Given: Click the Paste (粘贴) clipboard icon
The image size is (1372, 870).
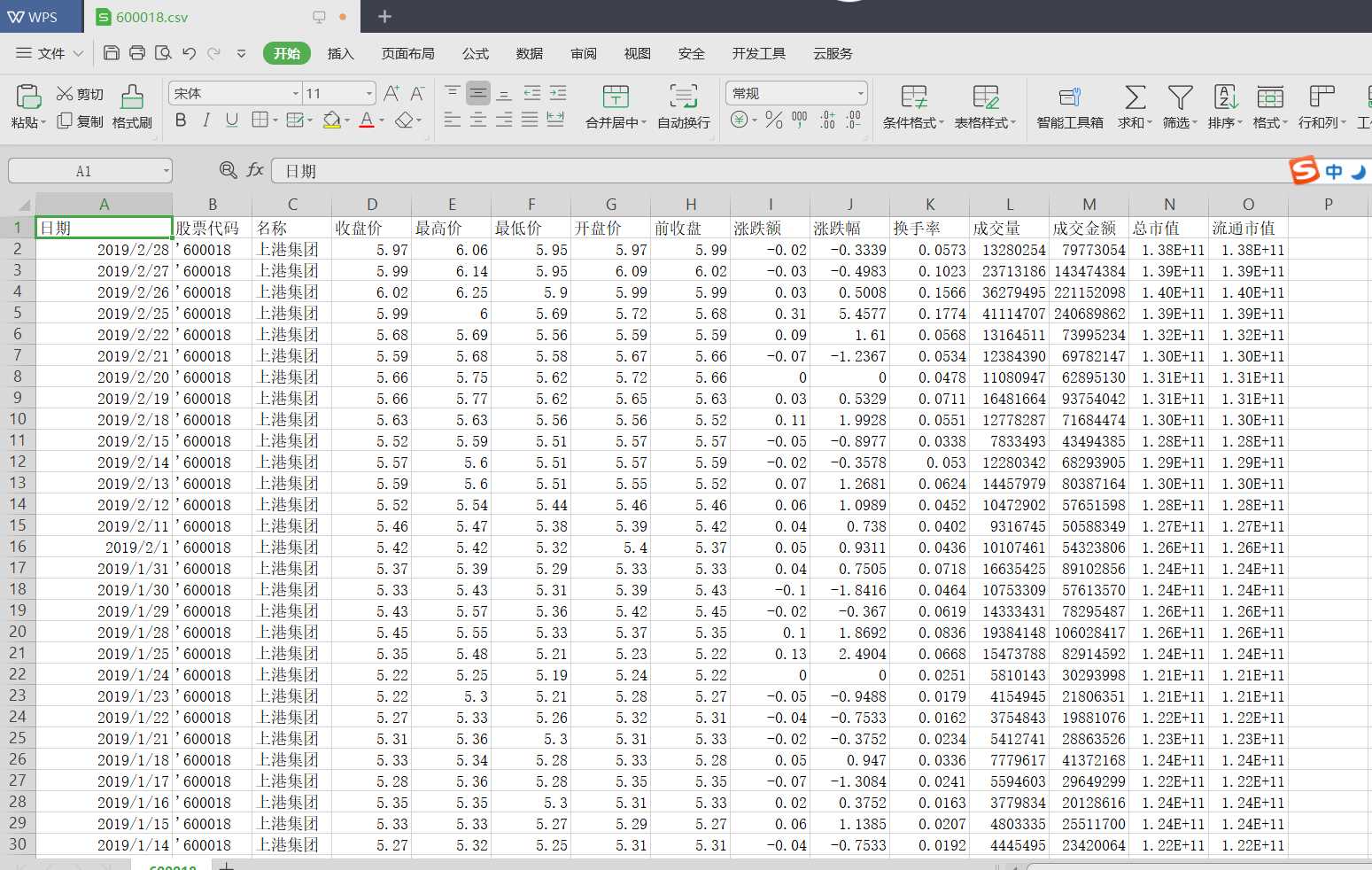Looking at the screenshot, I should pos(28,97).
